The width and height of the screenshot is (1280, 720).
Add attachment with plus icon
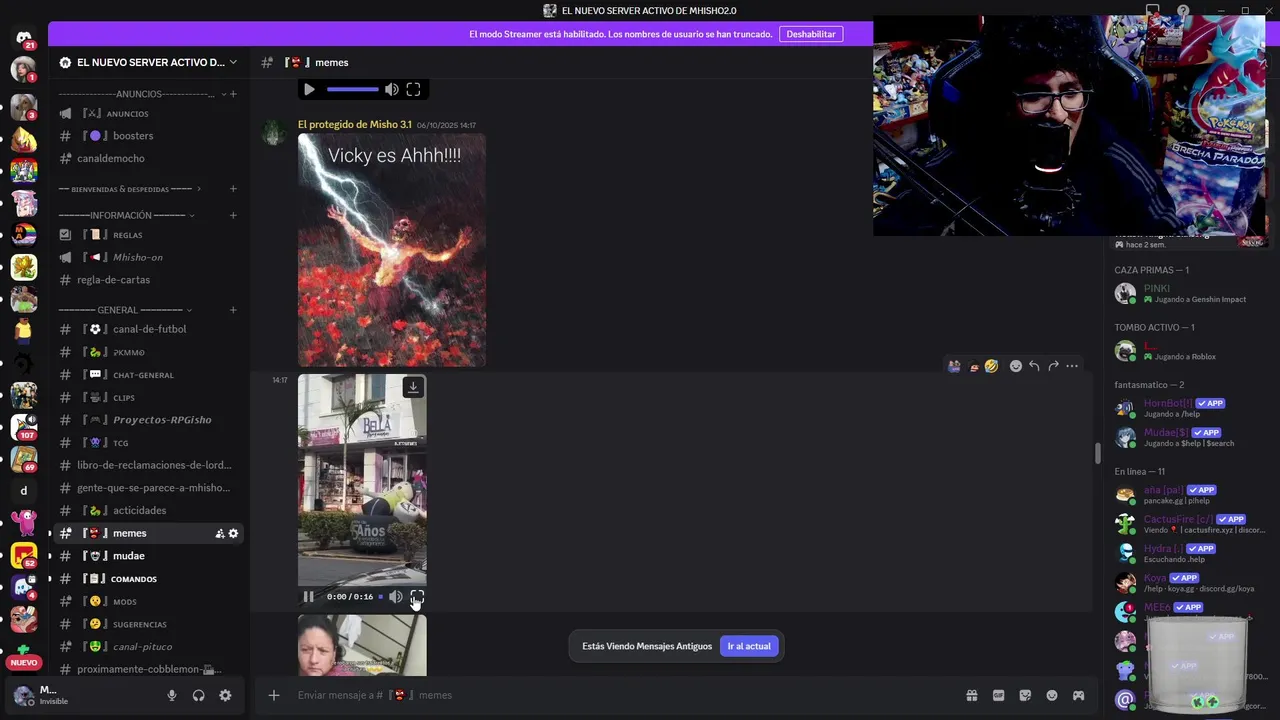click(x=273, y=696)
